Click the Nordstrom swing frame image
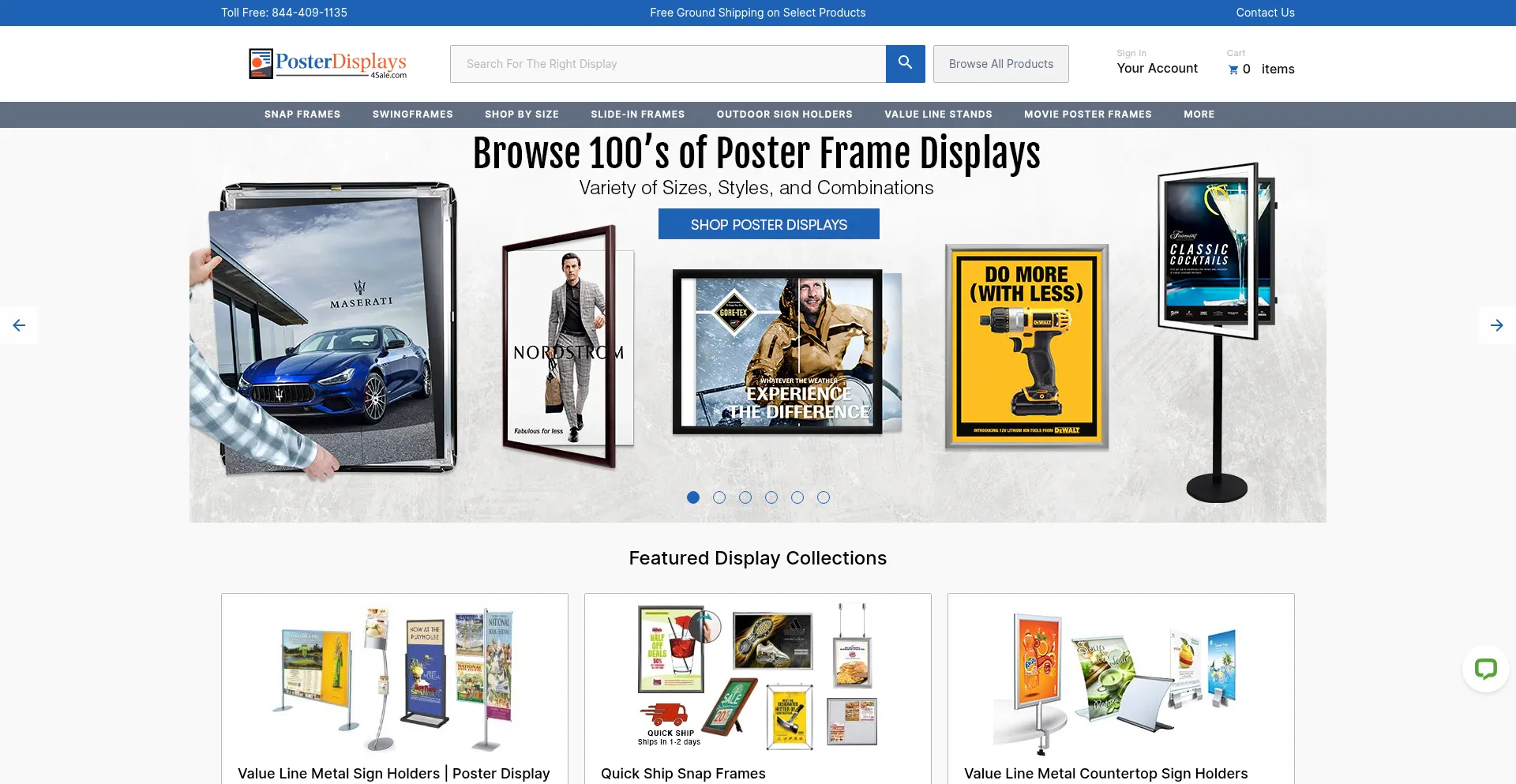Viewport: 1516px width, 784px height. 567,347
